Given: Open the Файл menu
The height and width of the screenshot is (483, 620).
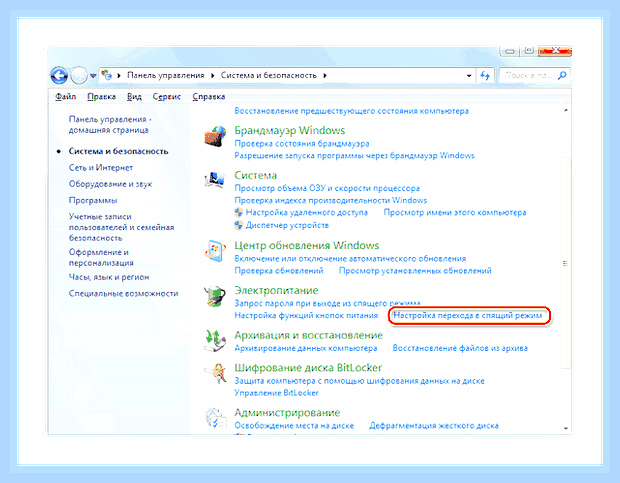Looking at the screenshot, I should tap(66, 96).
